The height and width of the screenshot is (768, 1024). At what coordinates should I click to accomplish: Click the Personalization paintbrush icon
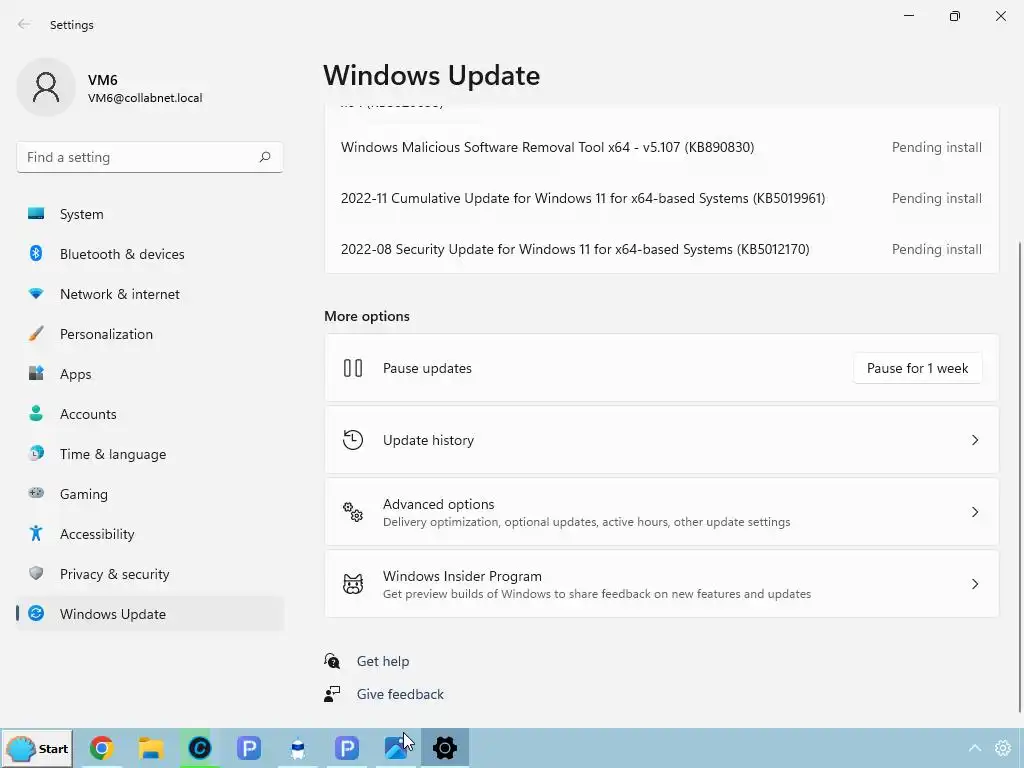(36, 334)
